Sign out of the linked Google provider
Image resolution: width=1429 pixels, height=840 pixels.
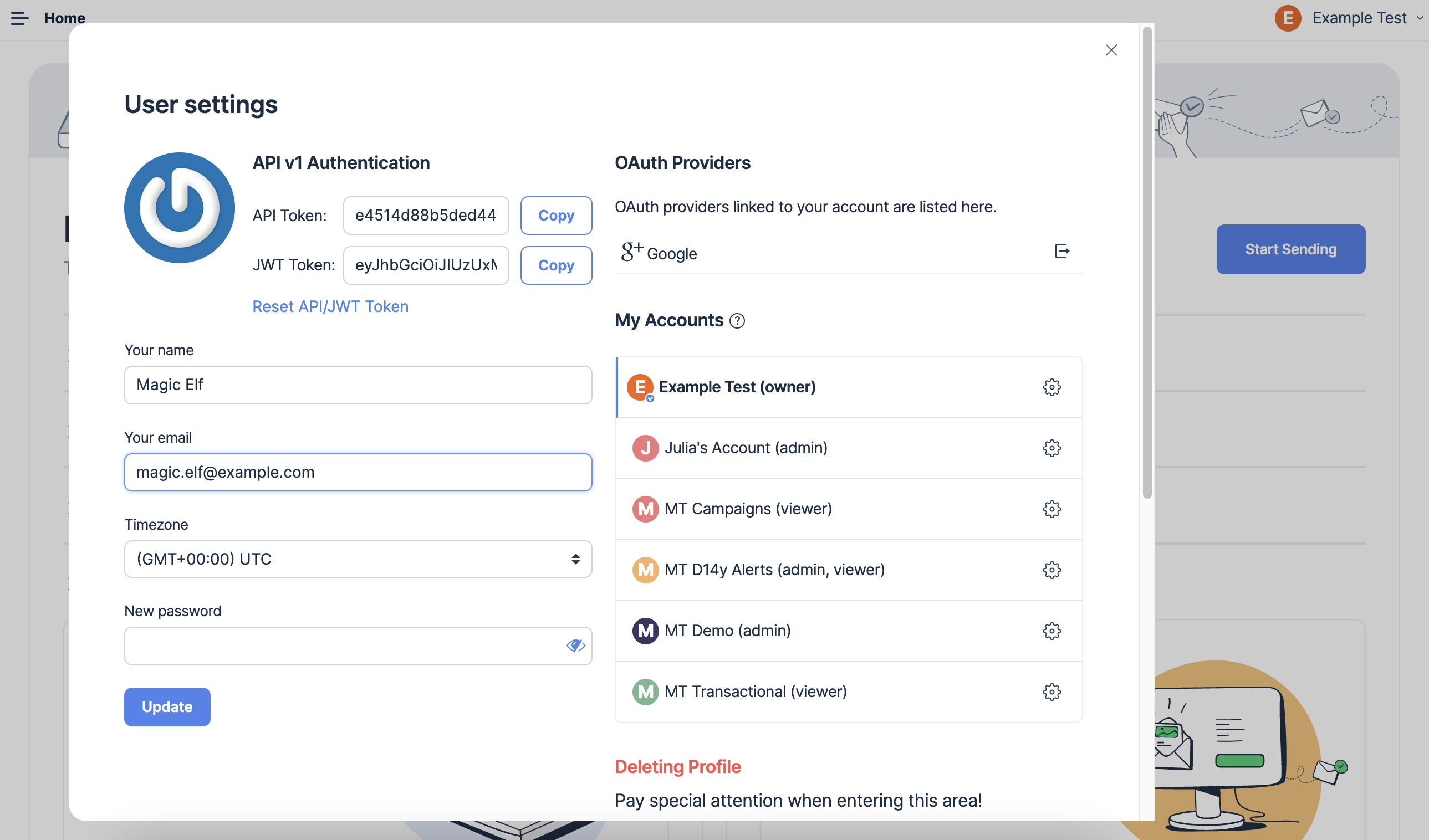(x=1061, y=252)
